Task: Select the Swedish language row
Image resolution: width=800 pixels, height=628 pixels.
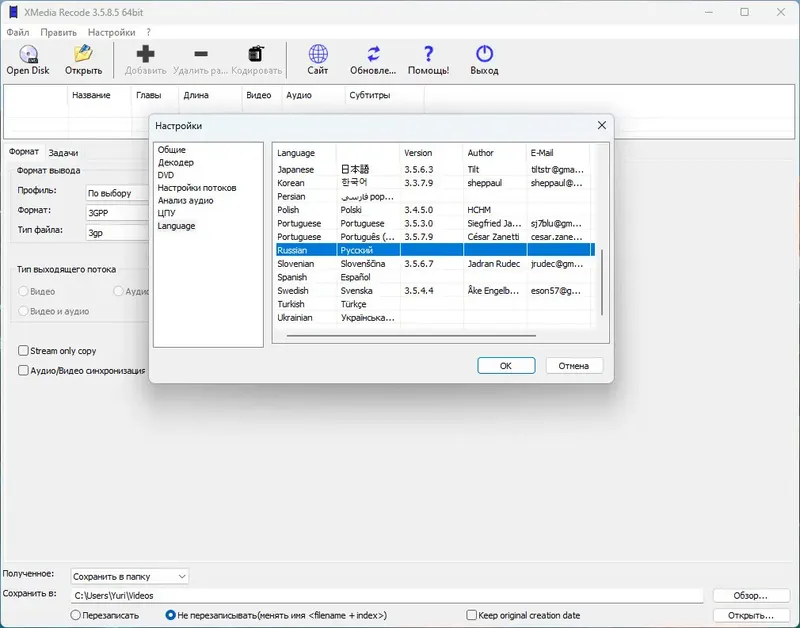Action: [435, 290]
